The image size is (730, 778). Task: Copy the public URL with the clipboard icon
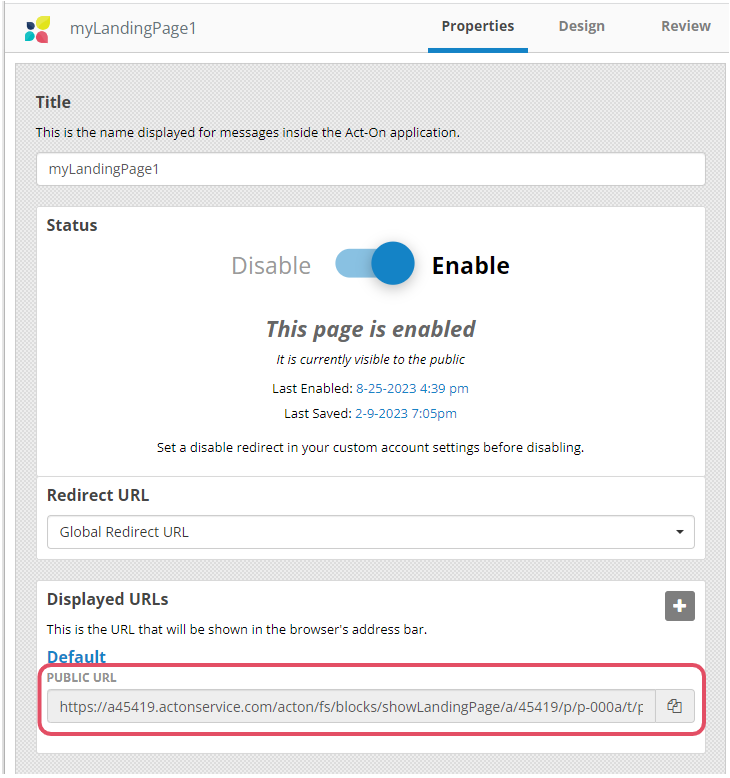pos(674,706)
